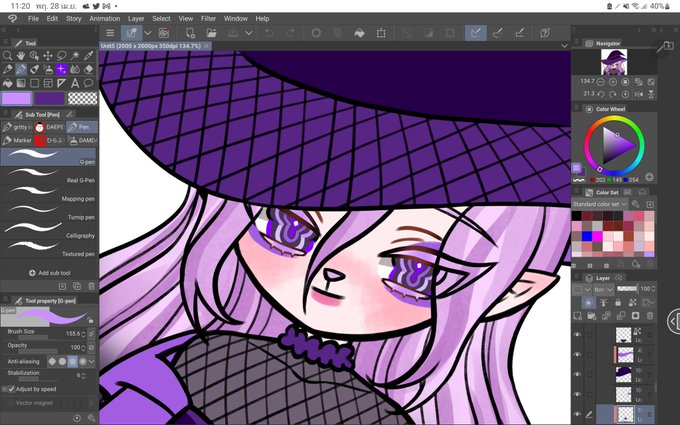
Task: Flip canvas horizontally in Navigator
Action: click(638, 94)
